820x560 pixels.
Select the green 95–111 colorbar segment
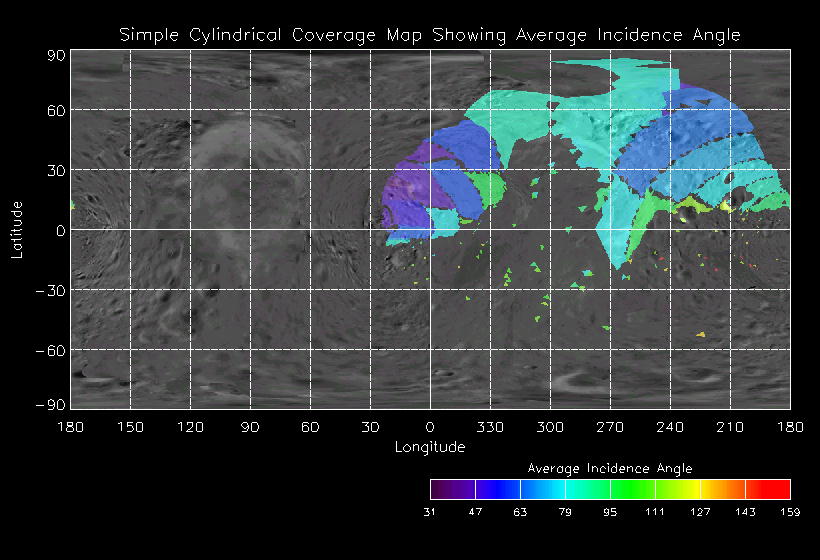[x=633, y=489]
